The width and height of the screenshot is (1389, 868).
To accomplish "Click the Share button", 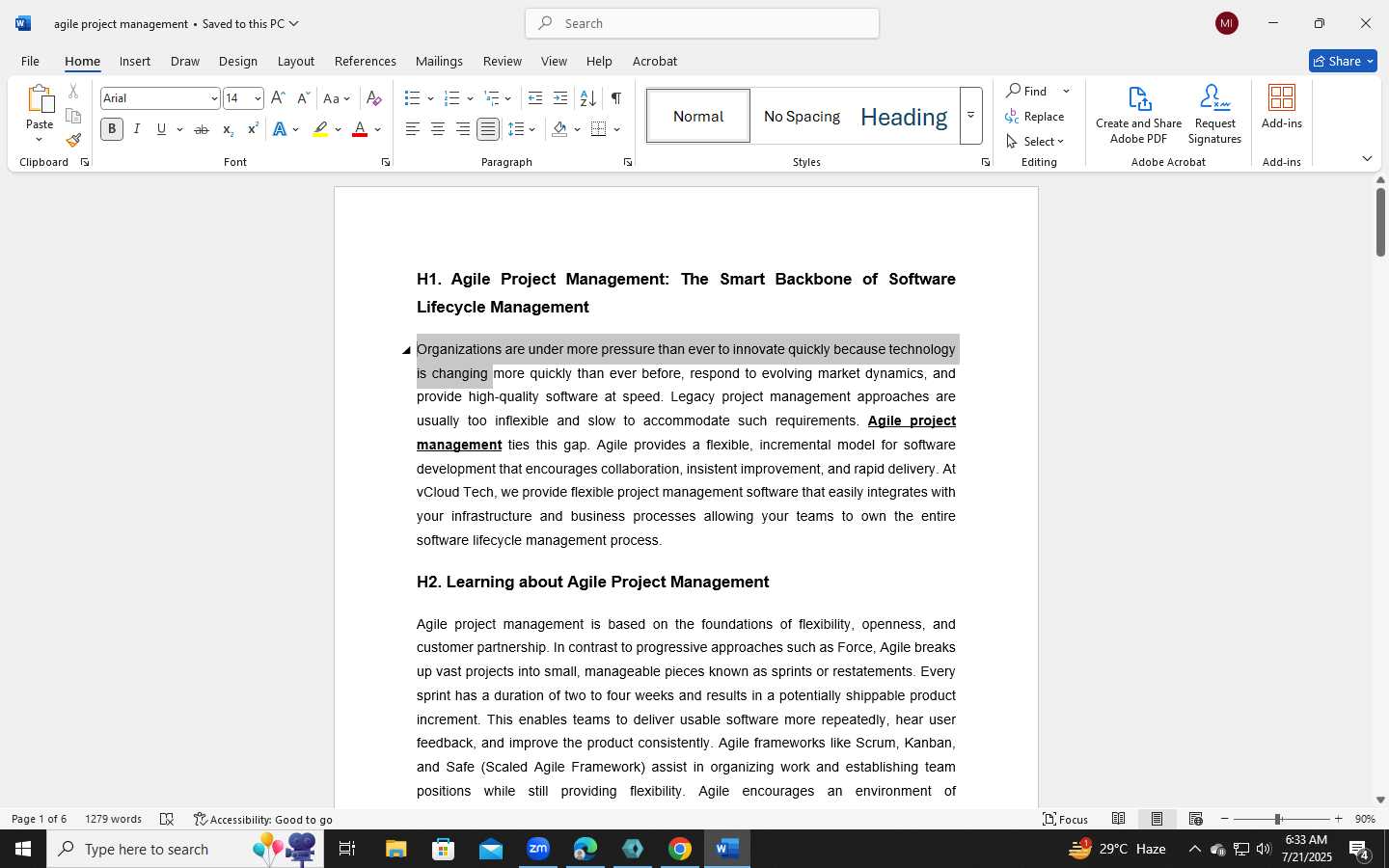I will coord(1343,61).
